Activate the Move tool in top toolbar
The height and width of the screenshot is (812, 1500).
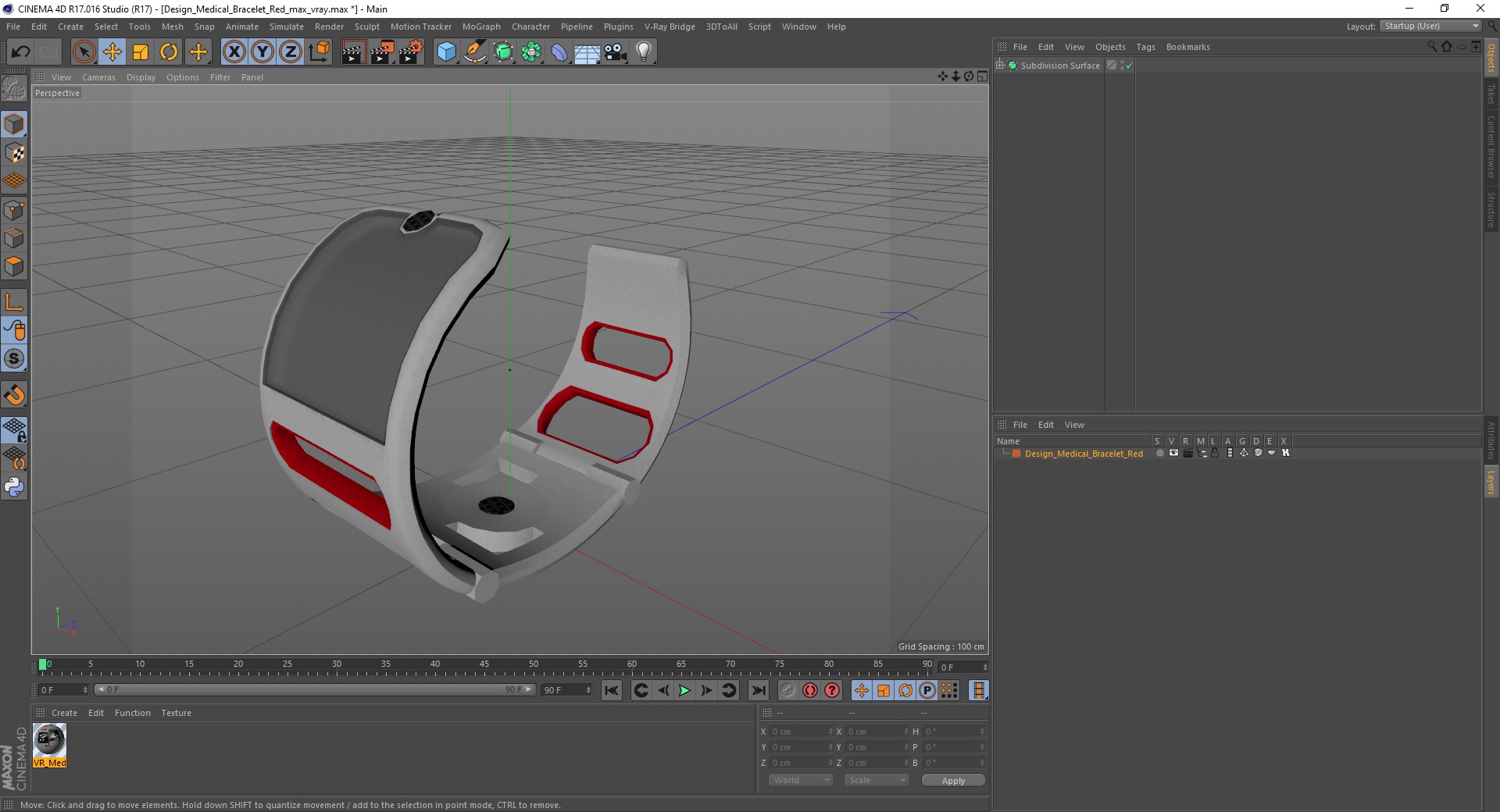pyautogui.click(x=112, y=52)
